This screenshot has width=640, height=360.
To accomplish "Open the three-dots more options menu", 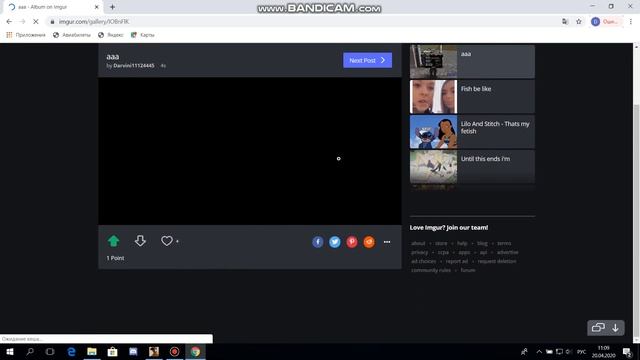I will (387, 242).
